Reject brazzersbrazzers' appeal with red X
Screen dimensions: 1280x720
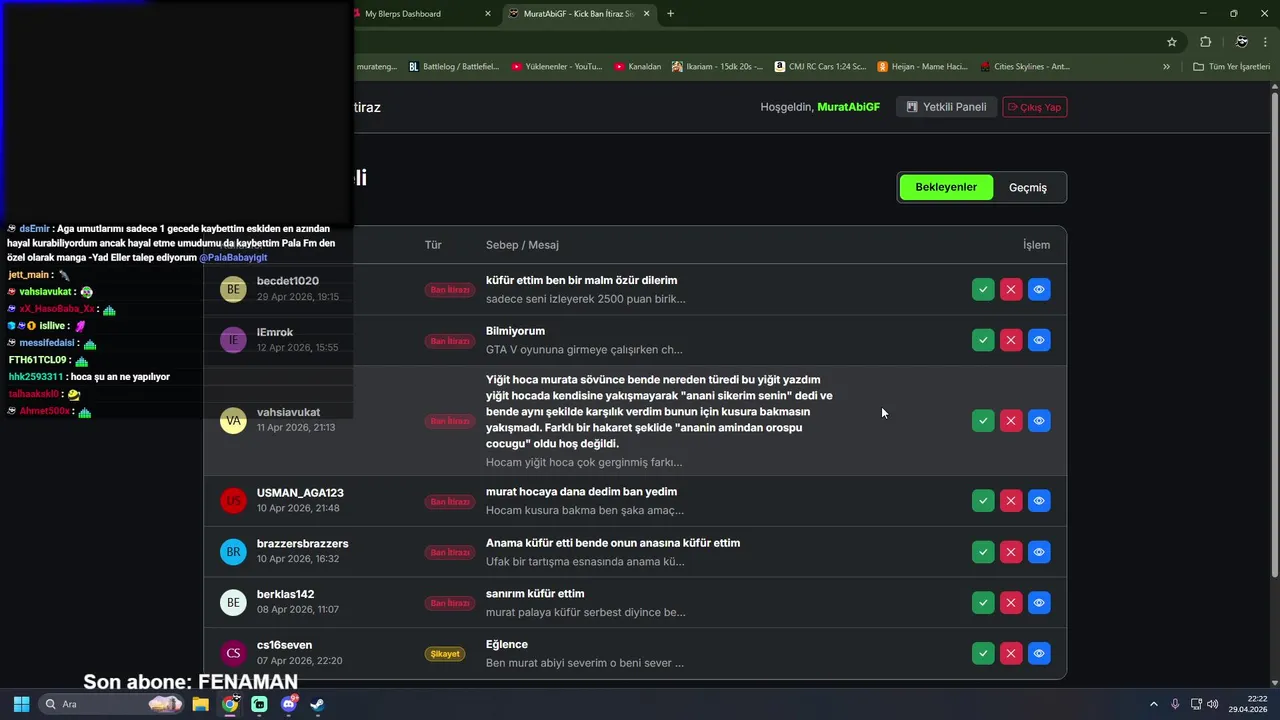[1011, 552]
